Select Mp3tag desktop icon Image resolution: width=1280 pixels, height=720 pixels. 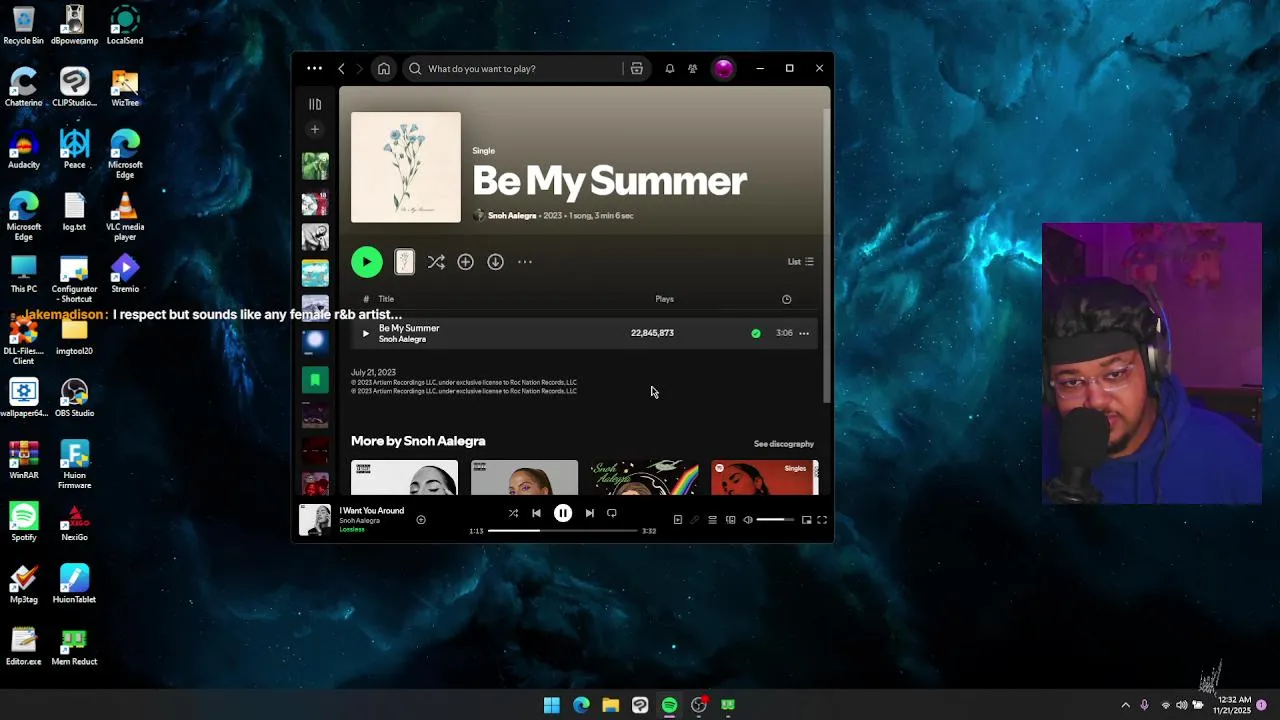(x=24, y=584)
